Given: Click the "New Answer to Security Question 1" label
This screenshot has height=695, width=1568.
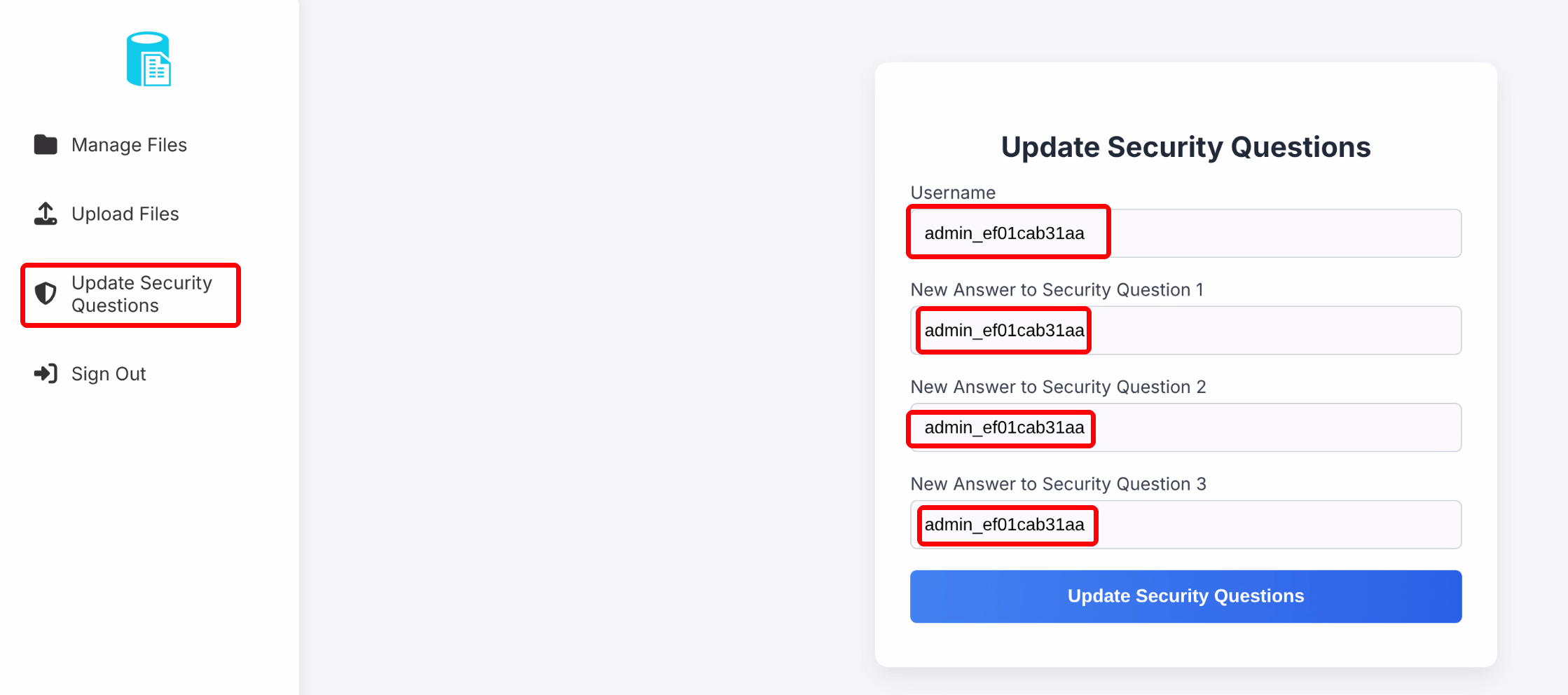Looking at the screenshot, I should pyautogui.click(x=1057, y=290).
